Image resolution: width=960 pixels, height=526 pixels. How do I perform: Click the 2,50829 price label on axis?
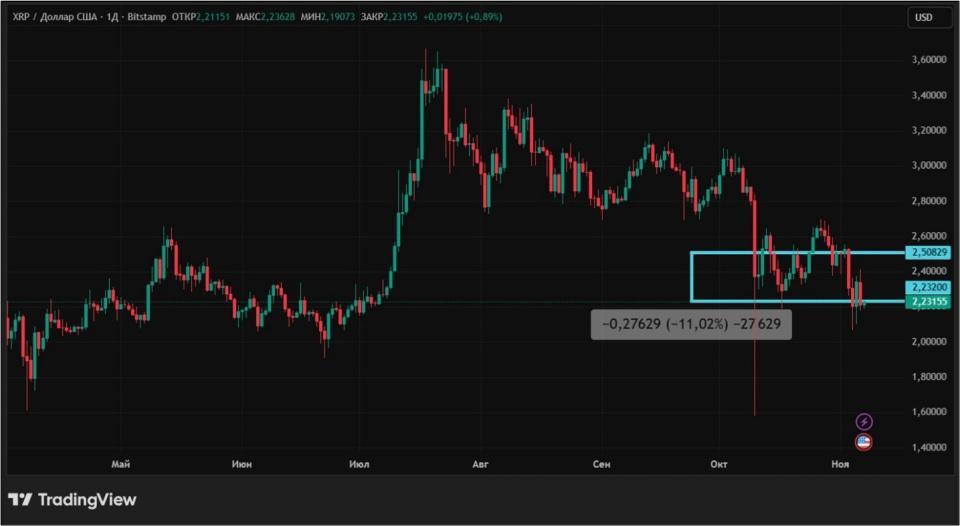click(x=927, y=252)
